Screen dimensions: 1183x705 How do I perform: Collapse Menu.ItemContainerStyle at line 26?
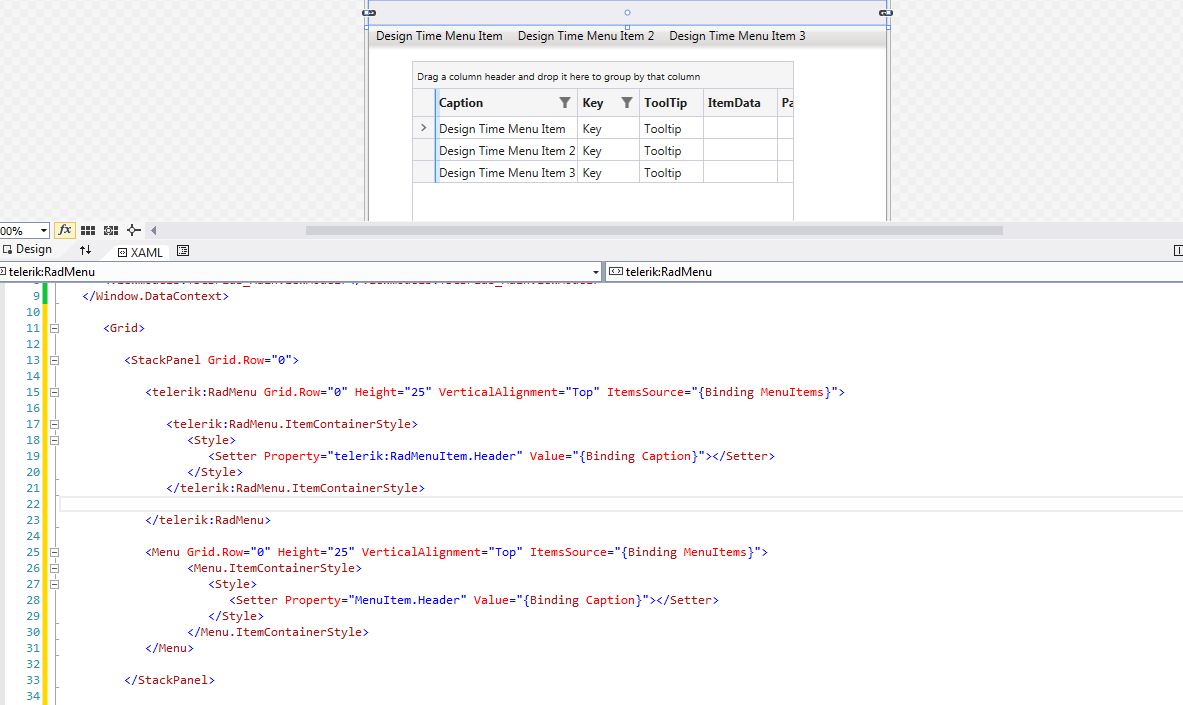pos(54,568)
